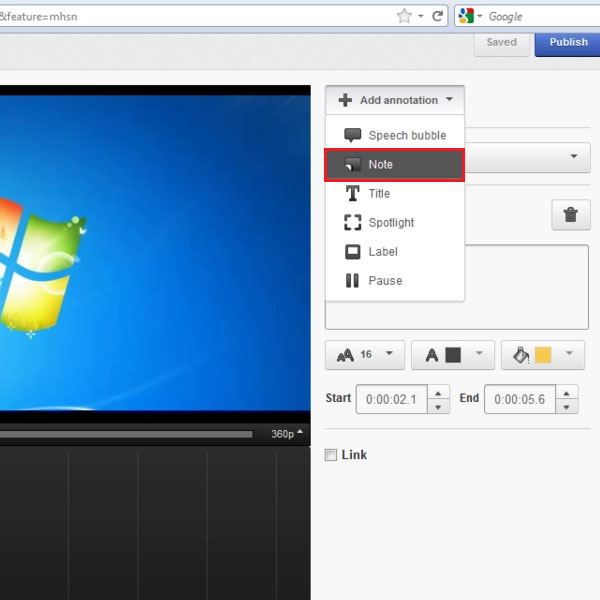Click the End time field 0:00:05.6
The height and width of the screenshot is (600, 600).
click(x=520, y=399)
